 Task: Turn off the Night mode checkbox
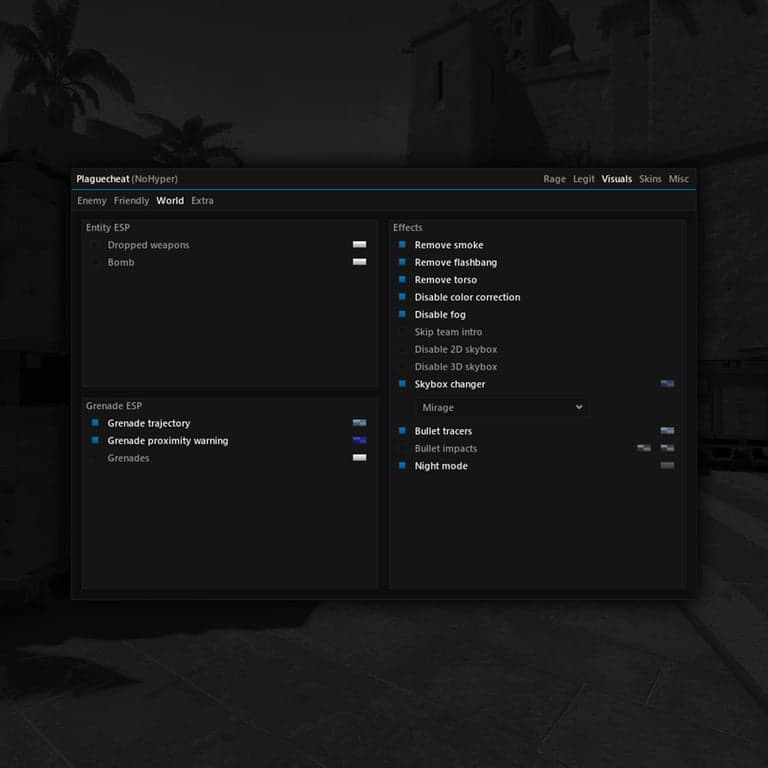pyautogui.click(x=402, y=465)
